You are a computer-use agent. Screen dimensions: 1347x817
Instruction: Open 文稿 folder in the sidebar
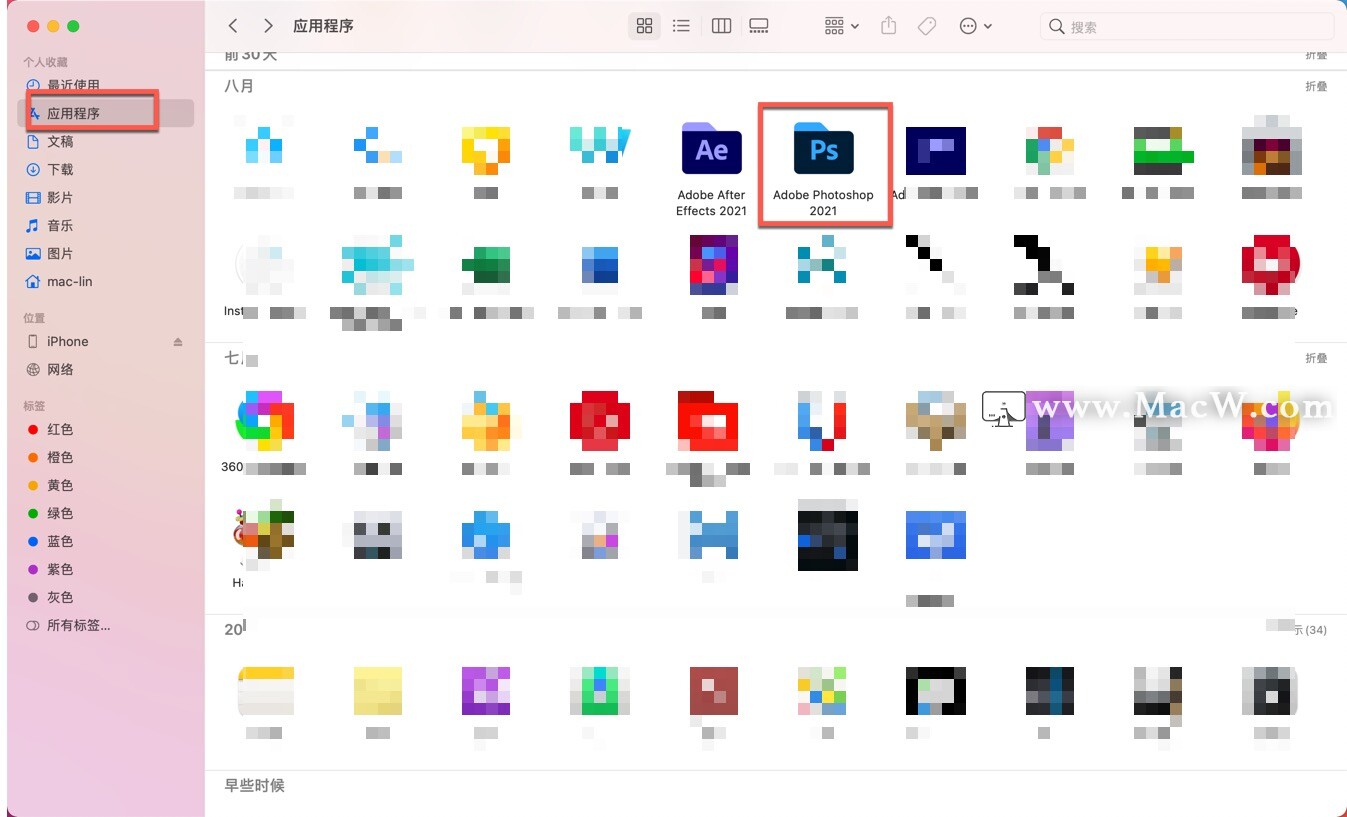click(60, 142)
